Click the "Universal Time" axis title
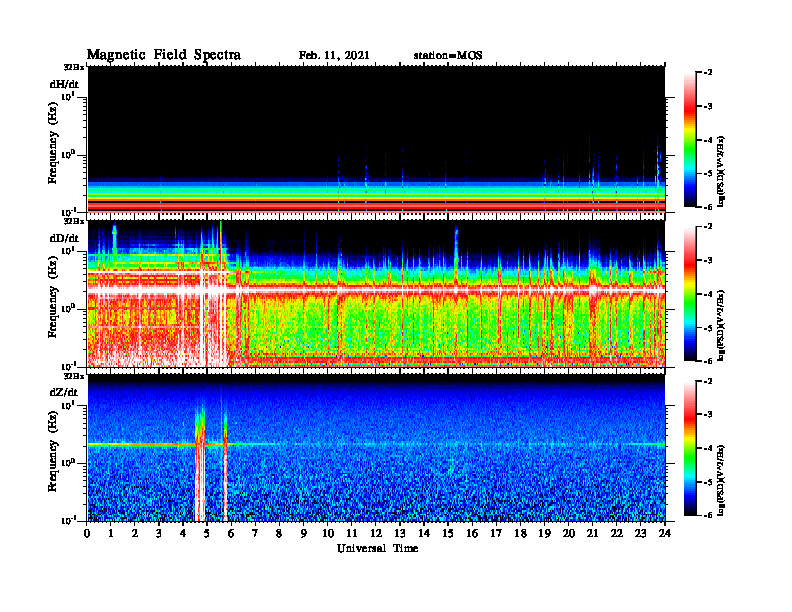Screen dimensions: 792x612 [x=378, y=548]
